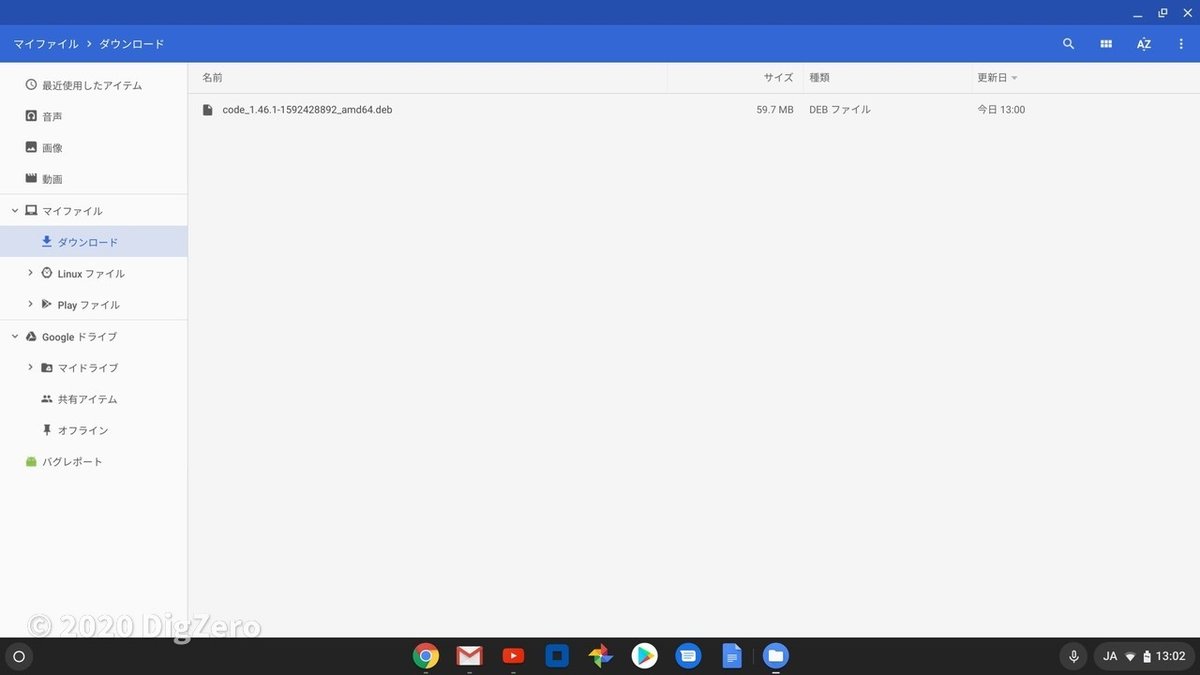Viewport: 1200px width, 675px height.
Task: Click the Files app icon on shelf
Action: tap(776, 656)
